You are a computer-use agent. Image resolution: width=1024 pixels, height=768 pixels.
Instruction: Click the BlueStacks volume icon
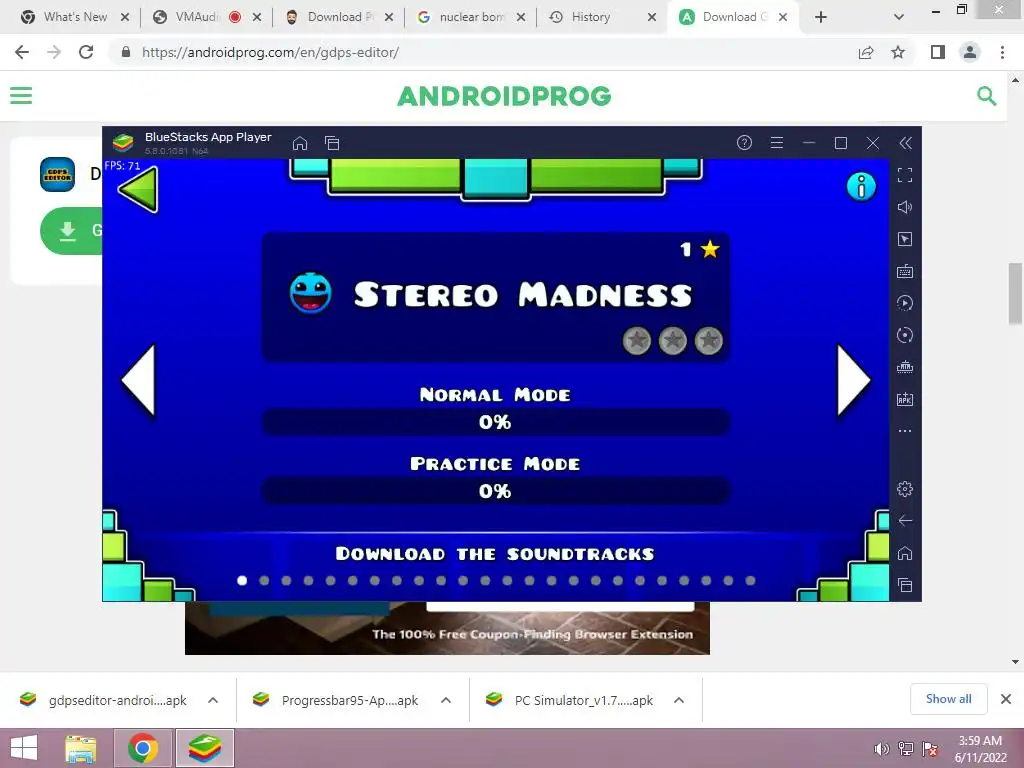click(x=904, y=207)
